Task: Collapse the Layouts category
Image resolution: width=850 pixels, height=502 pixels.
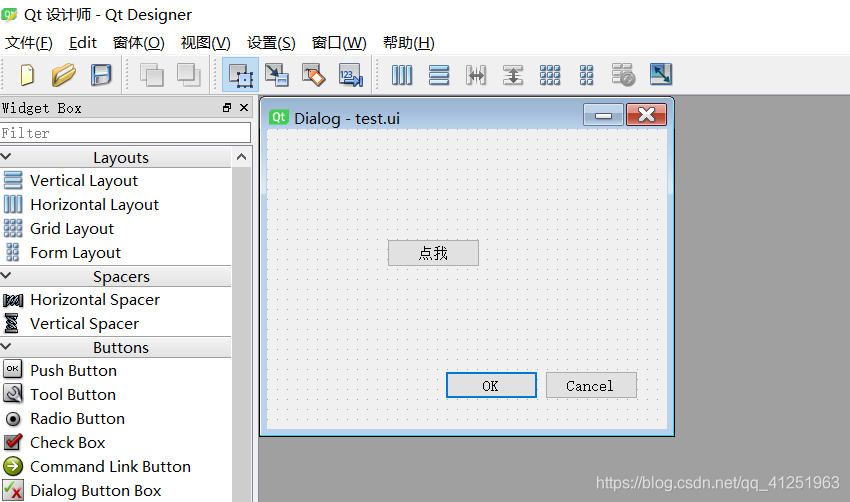Action: [x=7, y=157]
